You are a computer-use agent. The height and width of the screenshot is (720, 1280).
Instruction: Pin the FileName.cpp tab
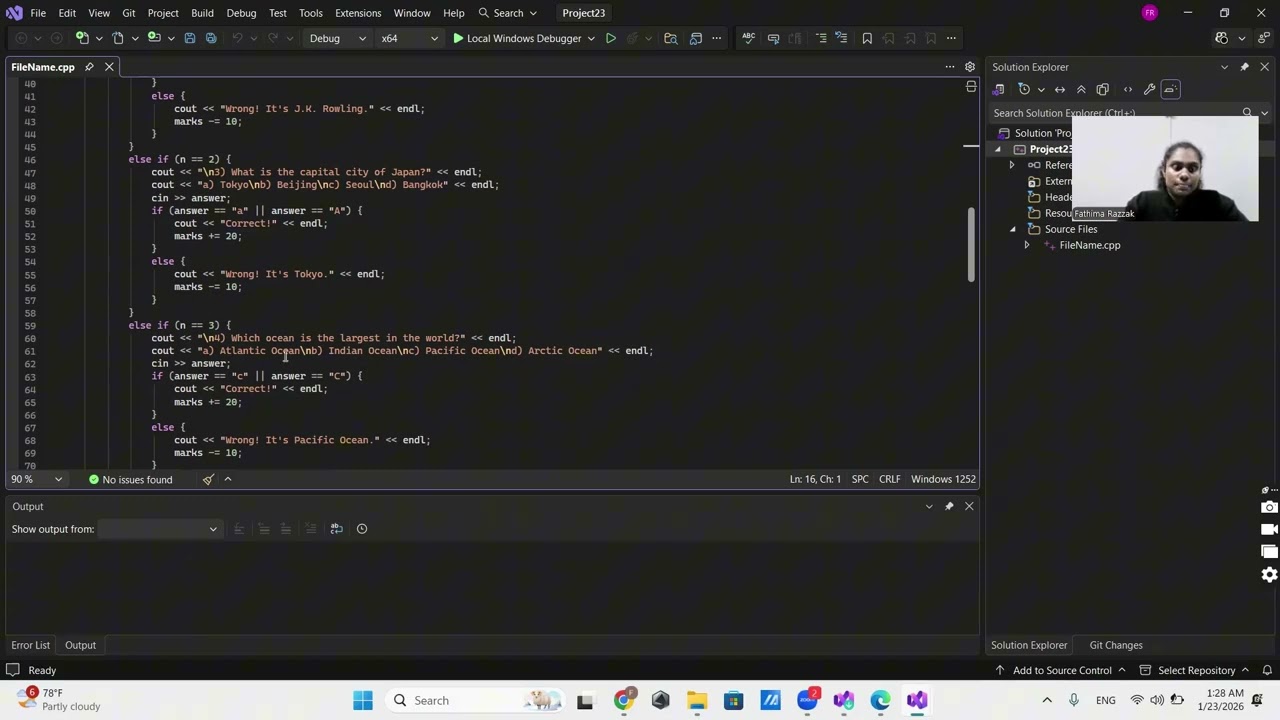point(89,67)
